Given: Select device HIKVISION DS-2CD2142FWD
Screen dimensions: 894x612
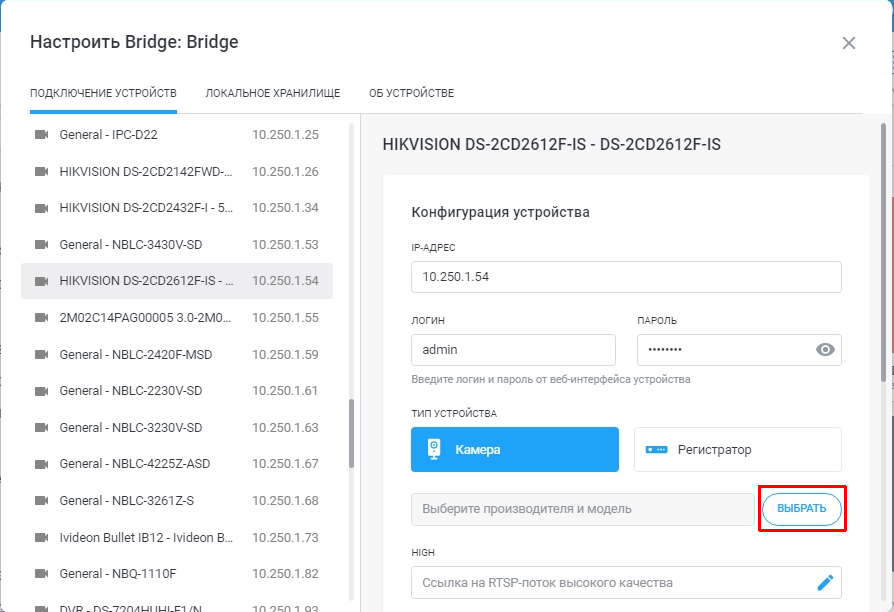Looking at the screenshot, I should pos(177,172).
